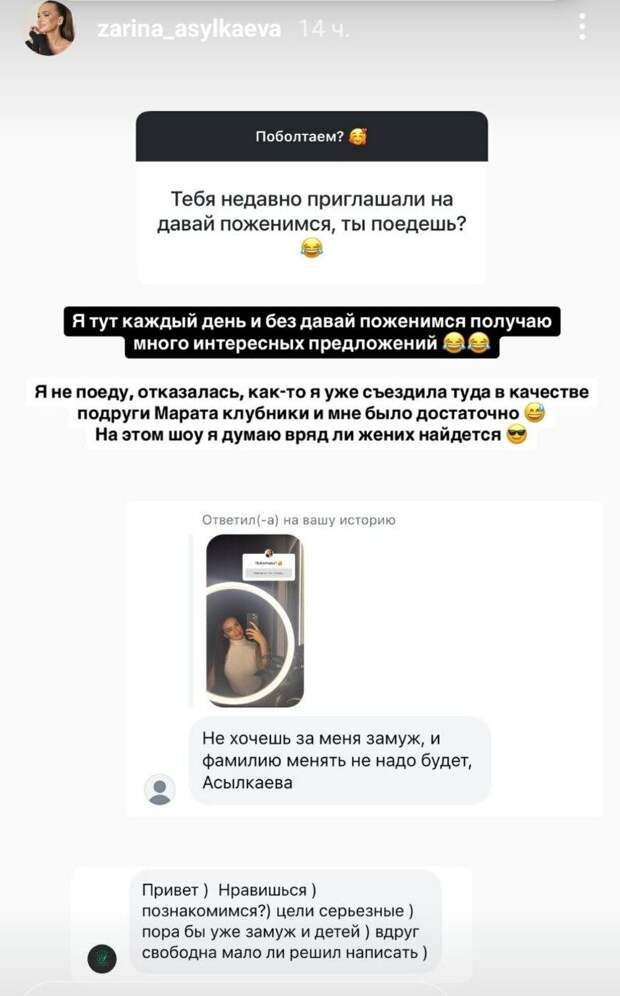Tap the crying-laughing emojis after предложений
The height and width of the screenshot is (996, 620).
click(x=467, y=344)
